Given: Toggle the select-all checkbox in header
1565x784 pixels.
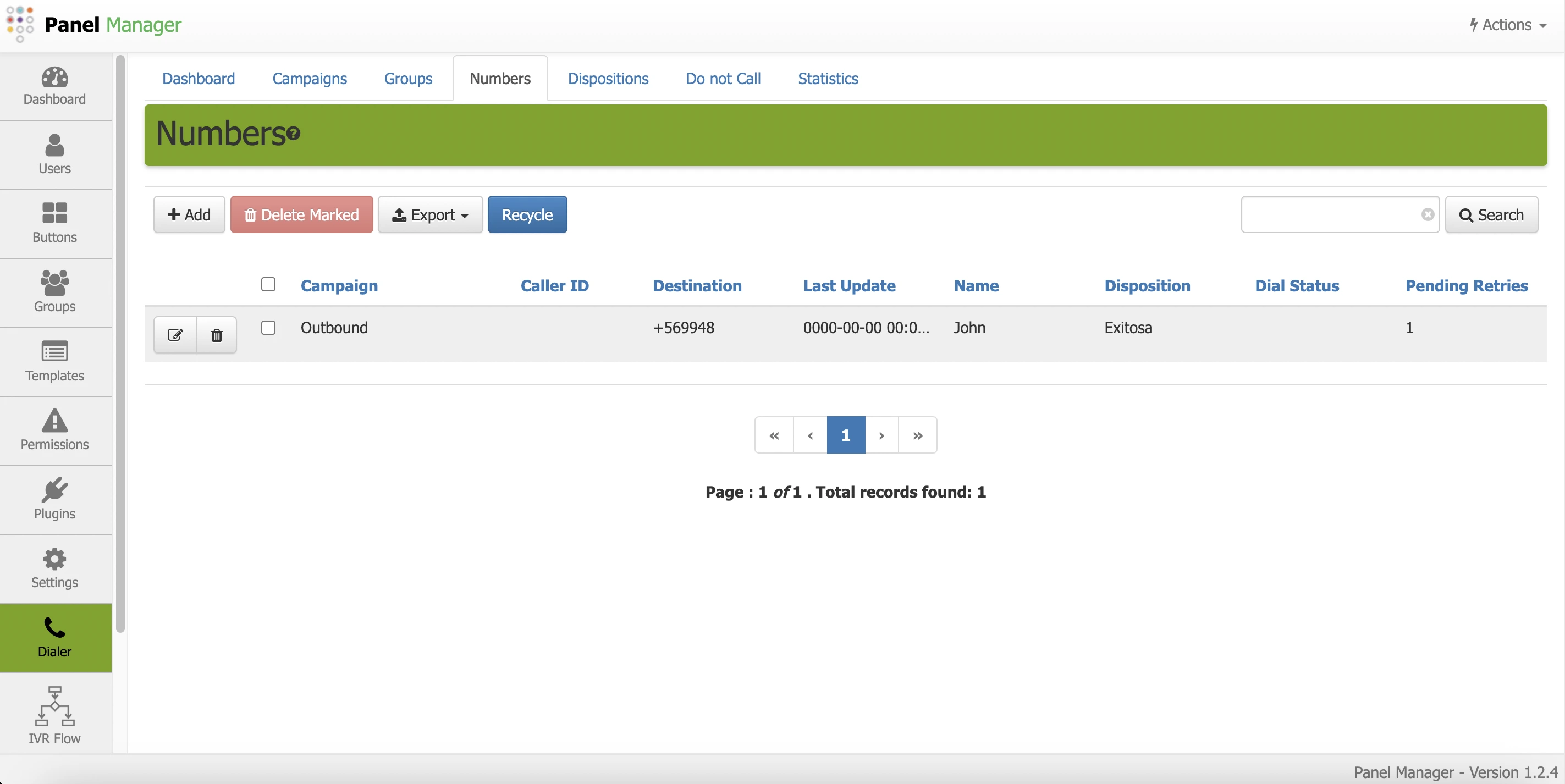Looking at the screenshot, I should tap(268, 284).
